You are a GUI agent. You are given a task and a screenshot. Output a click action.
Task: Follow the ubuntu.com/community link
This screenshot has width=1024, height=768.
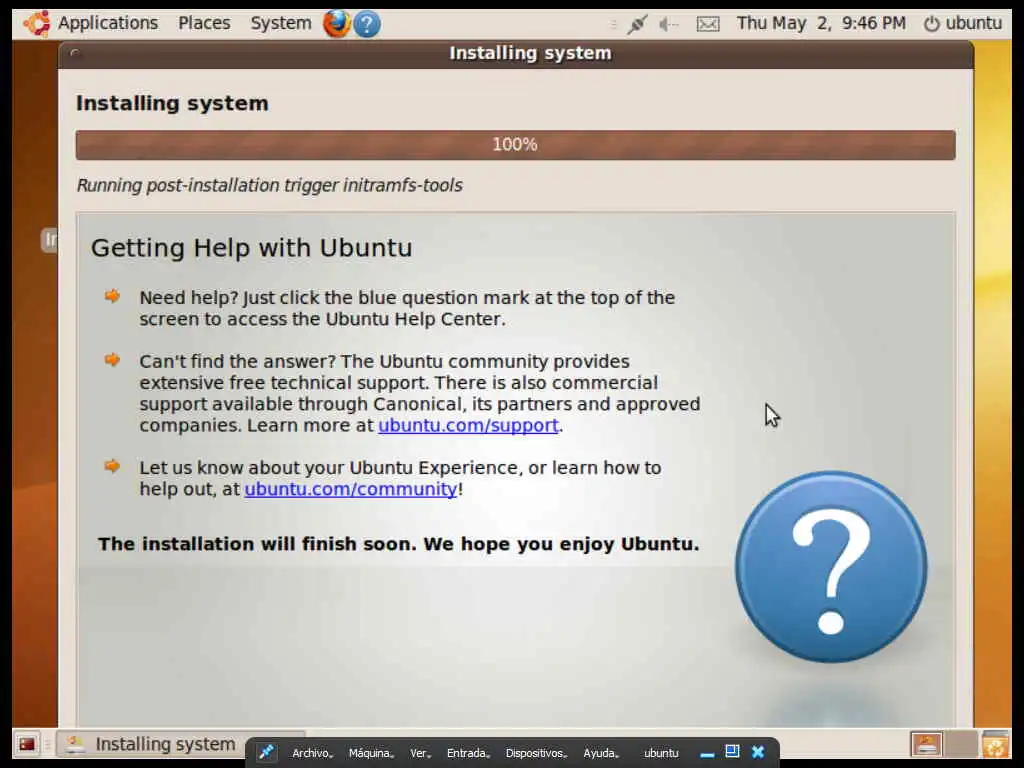point(351,489)
